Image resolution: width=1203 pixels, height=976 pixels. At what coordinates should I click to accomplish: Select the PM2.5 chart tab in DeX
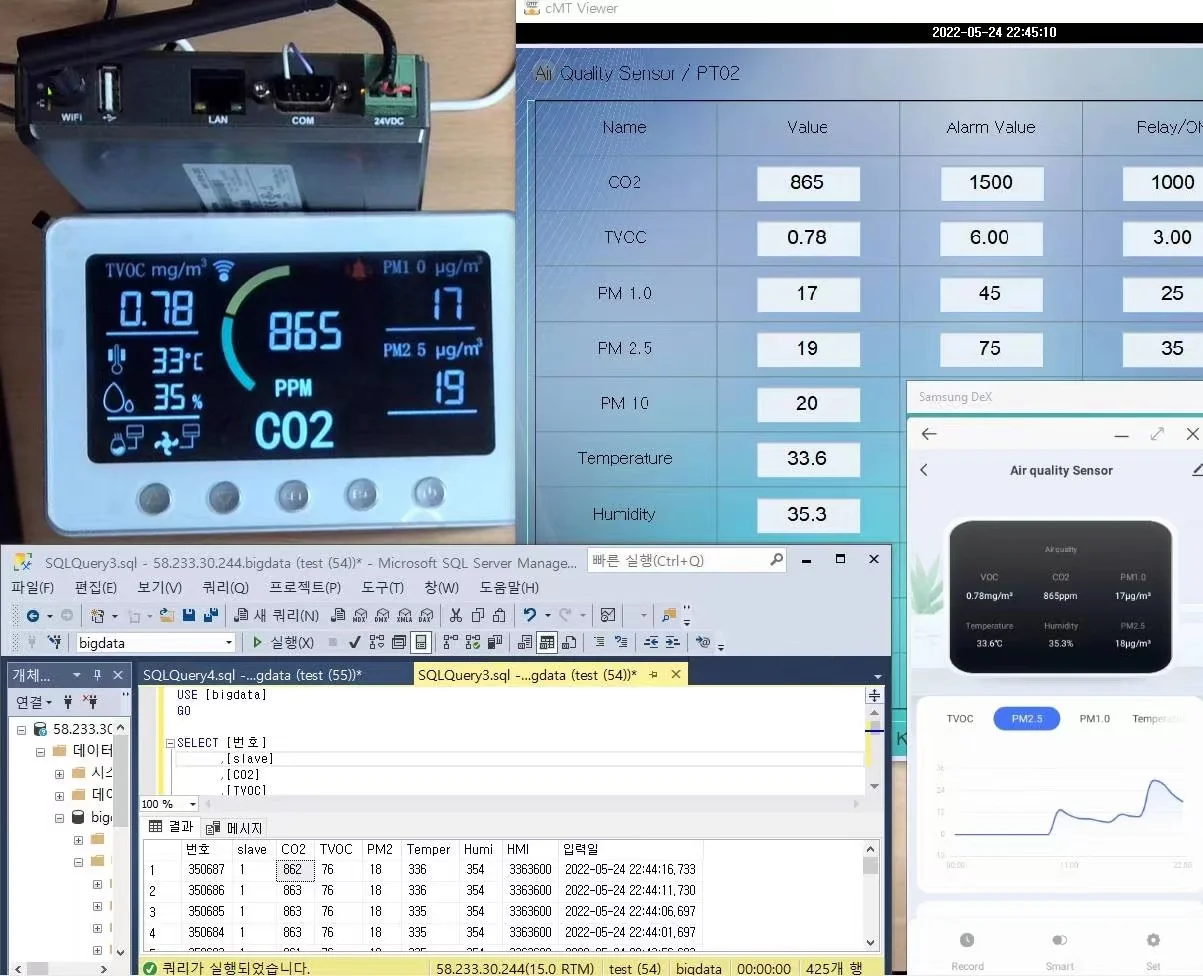pyautogui.click(x=1027, y=718)
